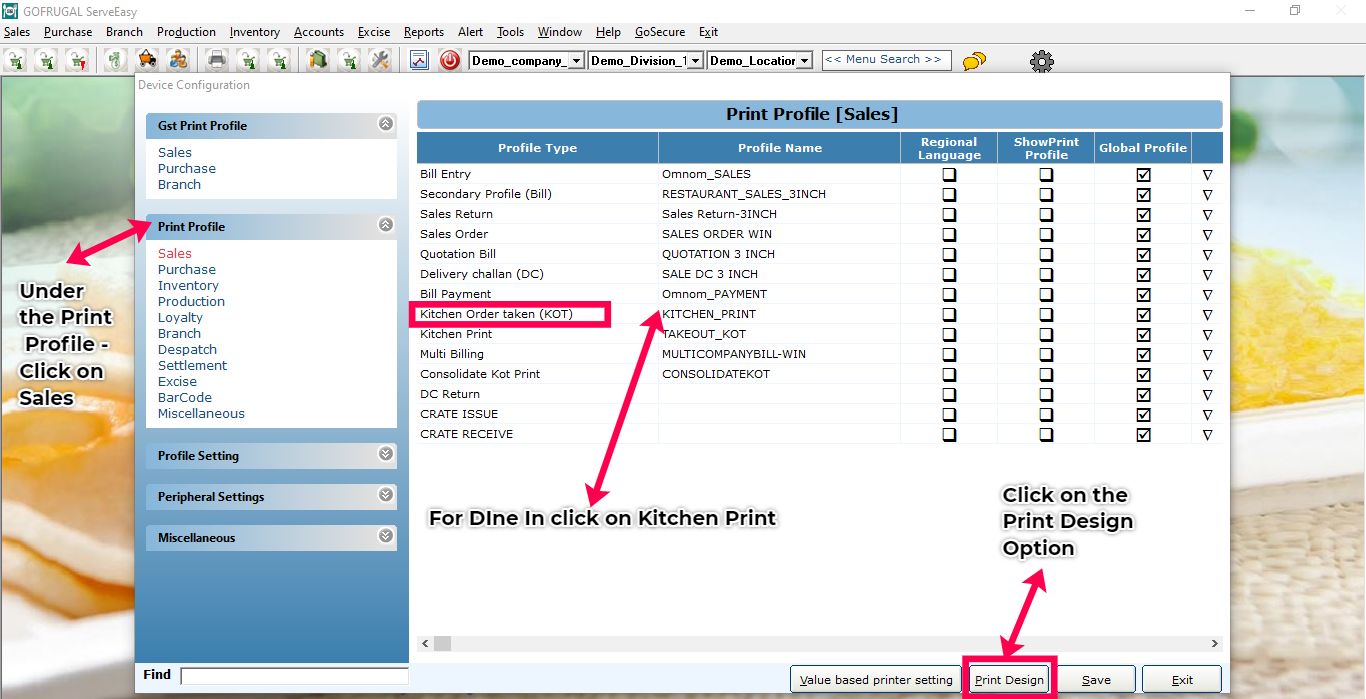Viewport: 1366px width, 699px height.
Task: Open the Inventory menu
Action: point(254,32)
